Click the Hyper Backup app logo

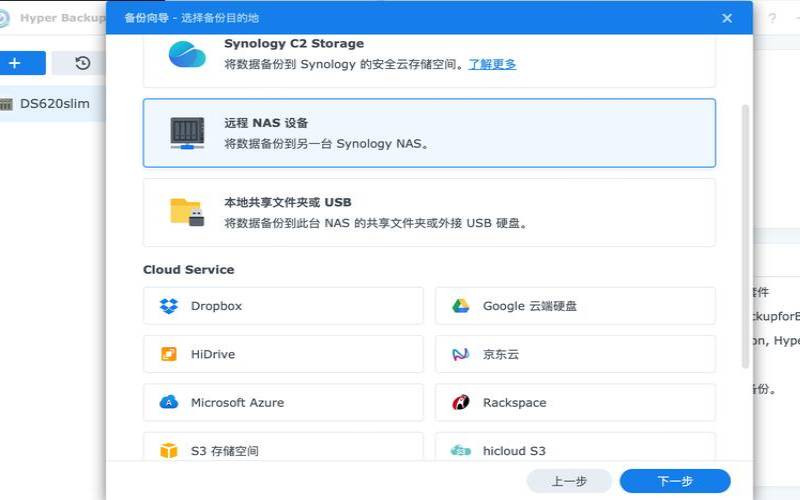point(4,18)
